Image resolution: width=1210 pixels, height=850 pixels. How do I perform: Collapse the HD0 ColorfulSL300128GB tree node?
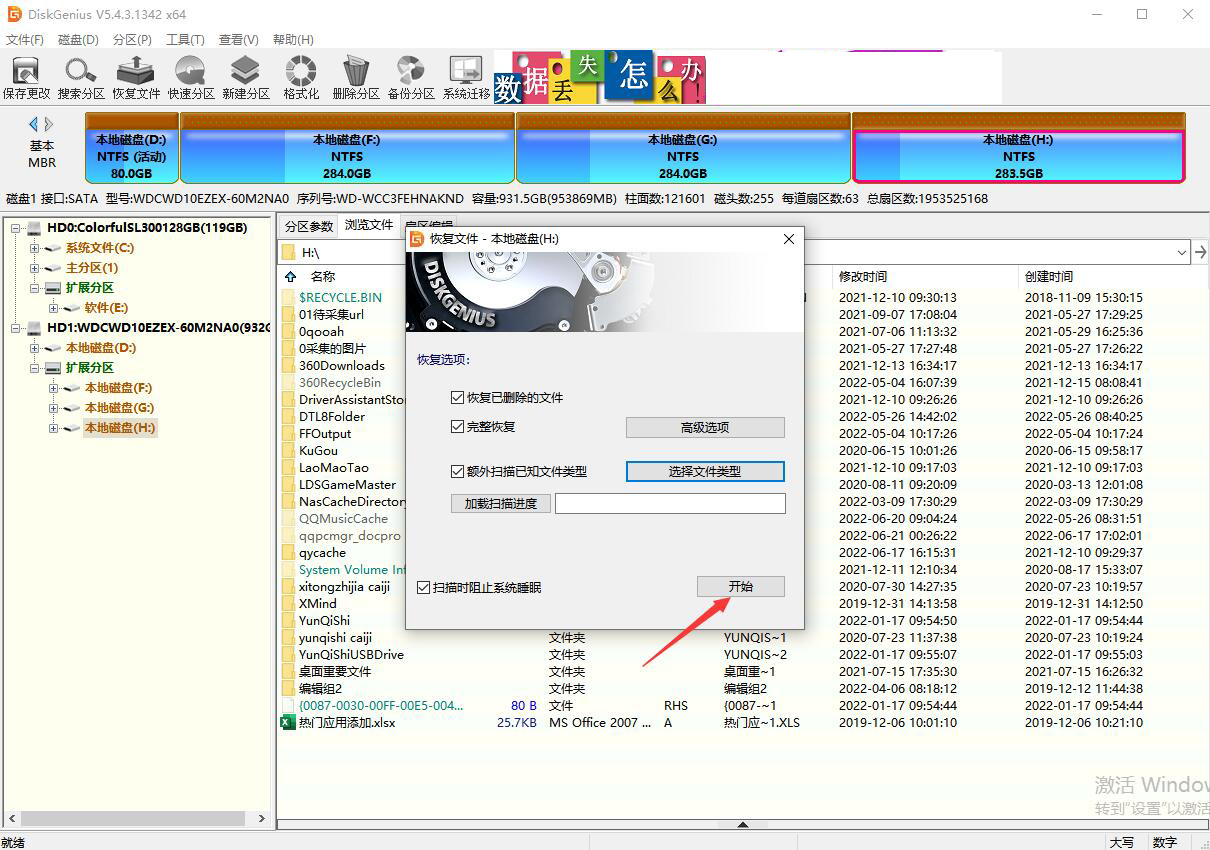pos(16,228)
